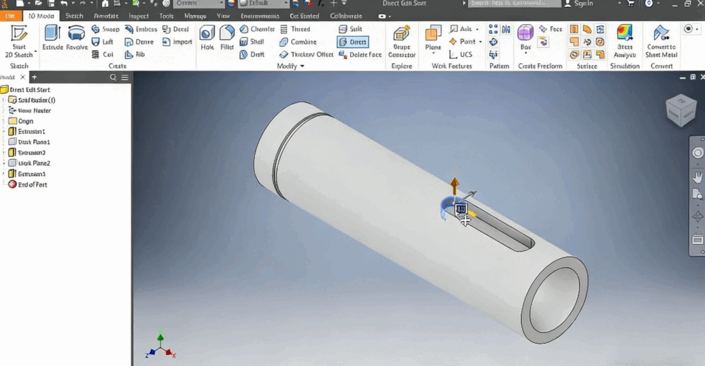This screenshot has height=366, width=705.
Task: Select End of Part marker
Action: [28, 185]
